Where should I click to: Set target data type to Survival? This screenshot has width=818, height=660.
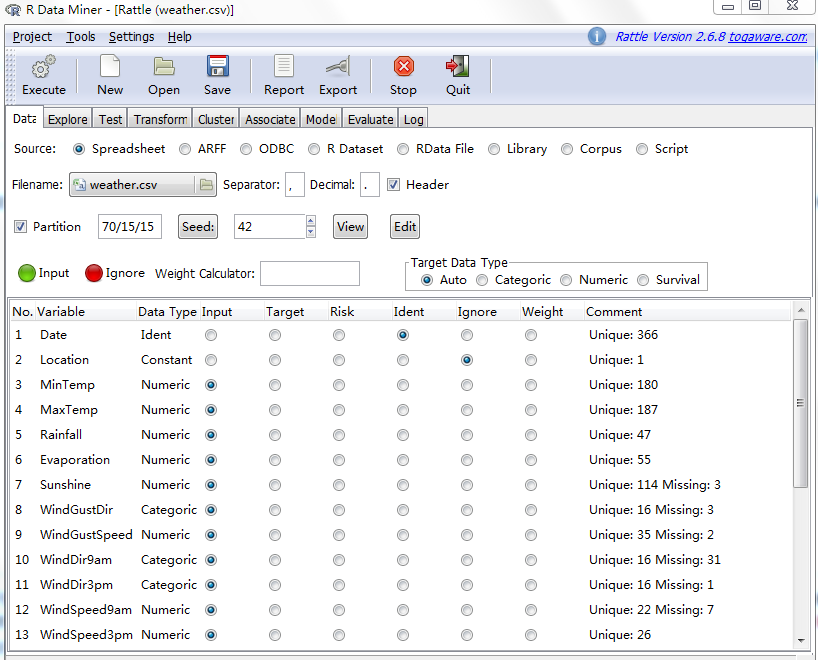point(643,280)
